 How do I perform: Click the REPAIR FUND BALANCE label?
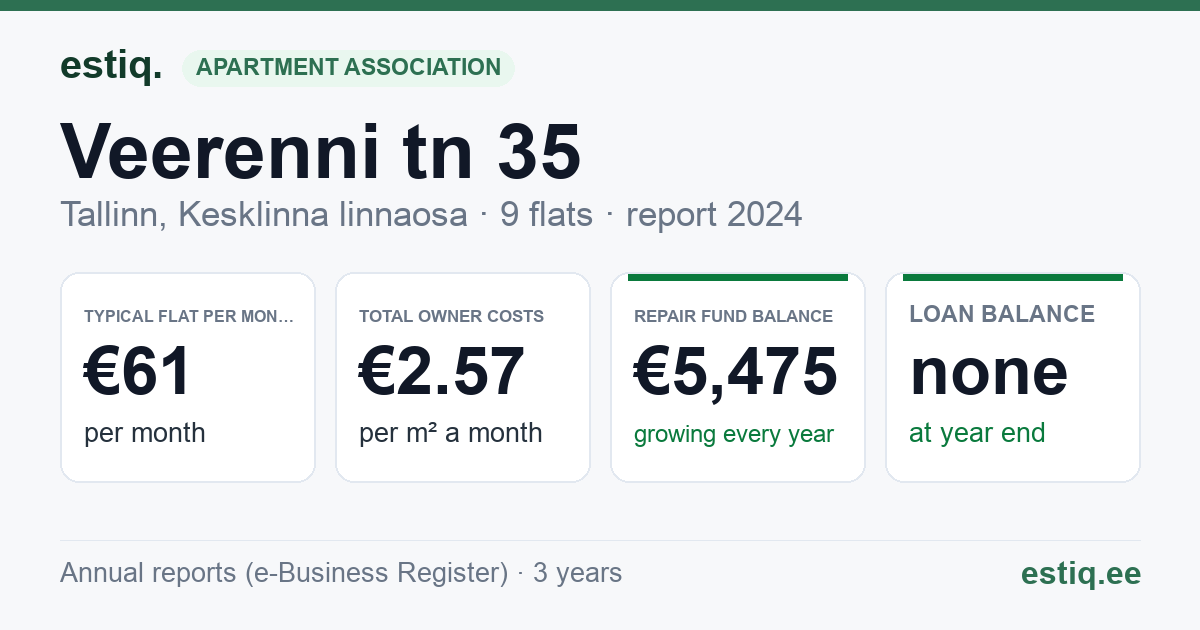click(734, 316)
